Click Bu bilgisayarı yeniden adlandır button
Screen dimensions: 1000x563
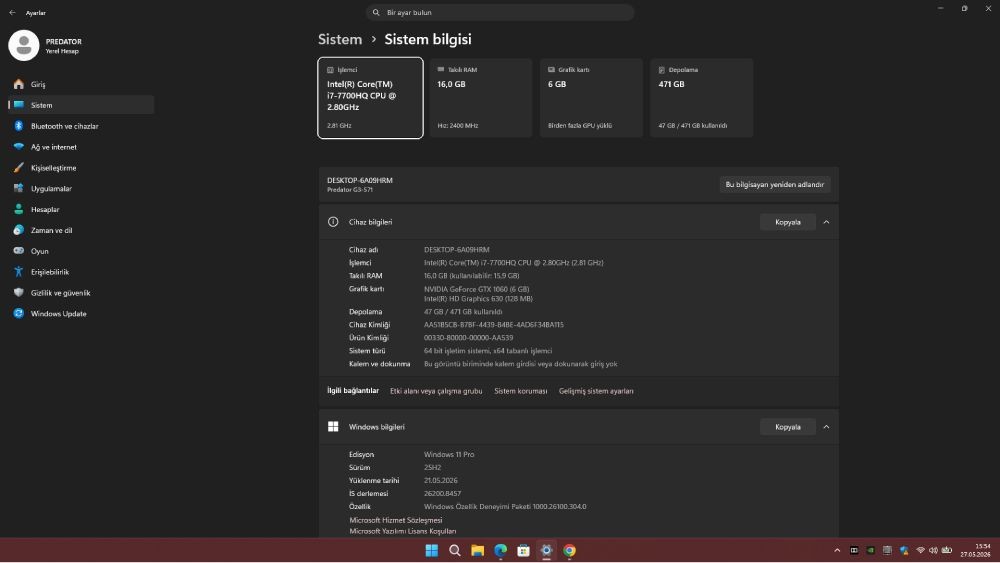point(775,184)
